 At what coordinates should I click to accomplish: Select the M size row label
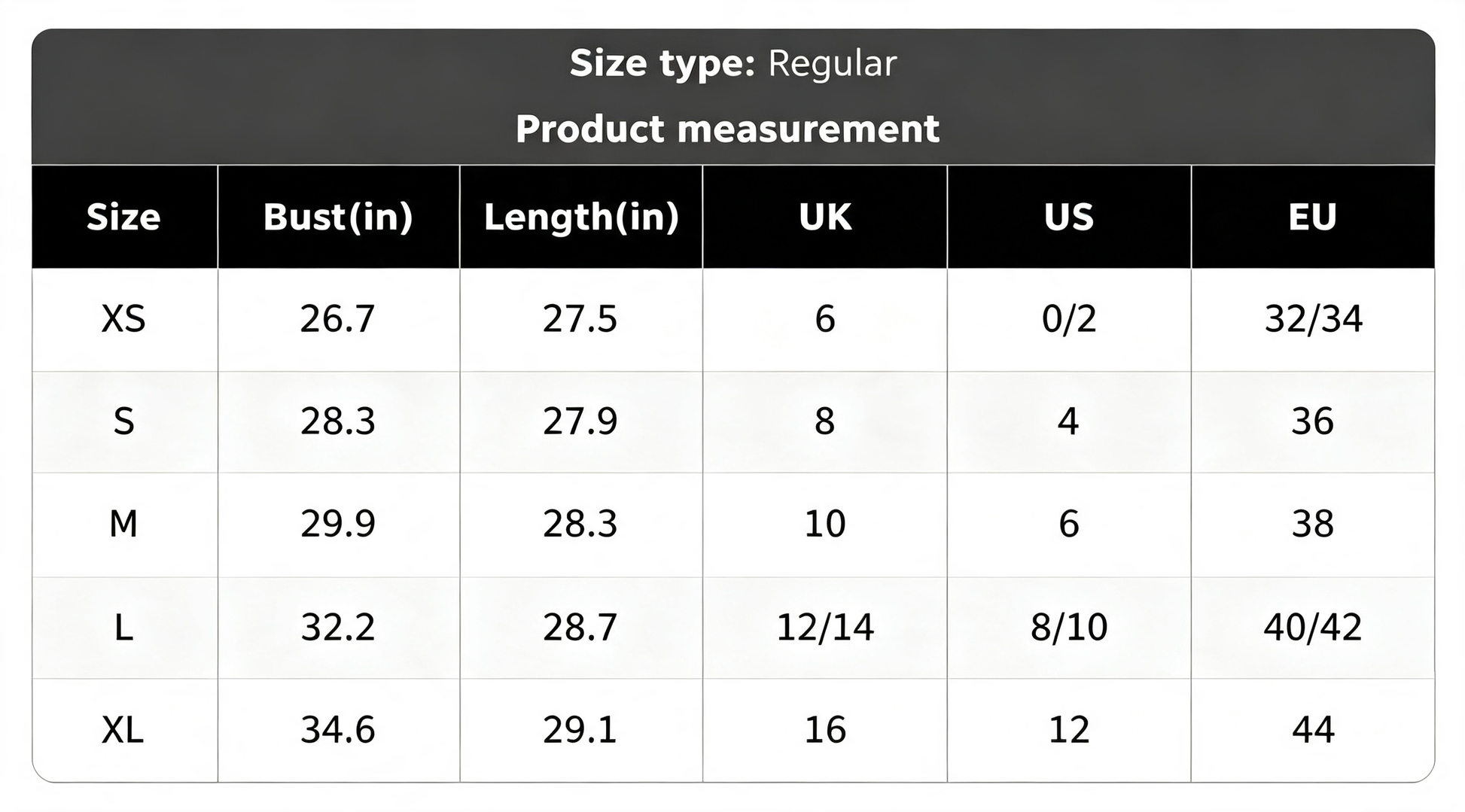[124, 525]
